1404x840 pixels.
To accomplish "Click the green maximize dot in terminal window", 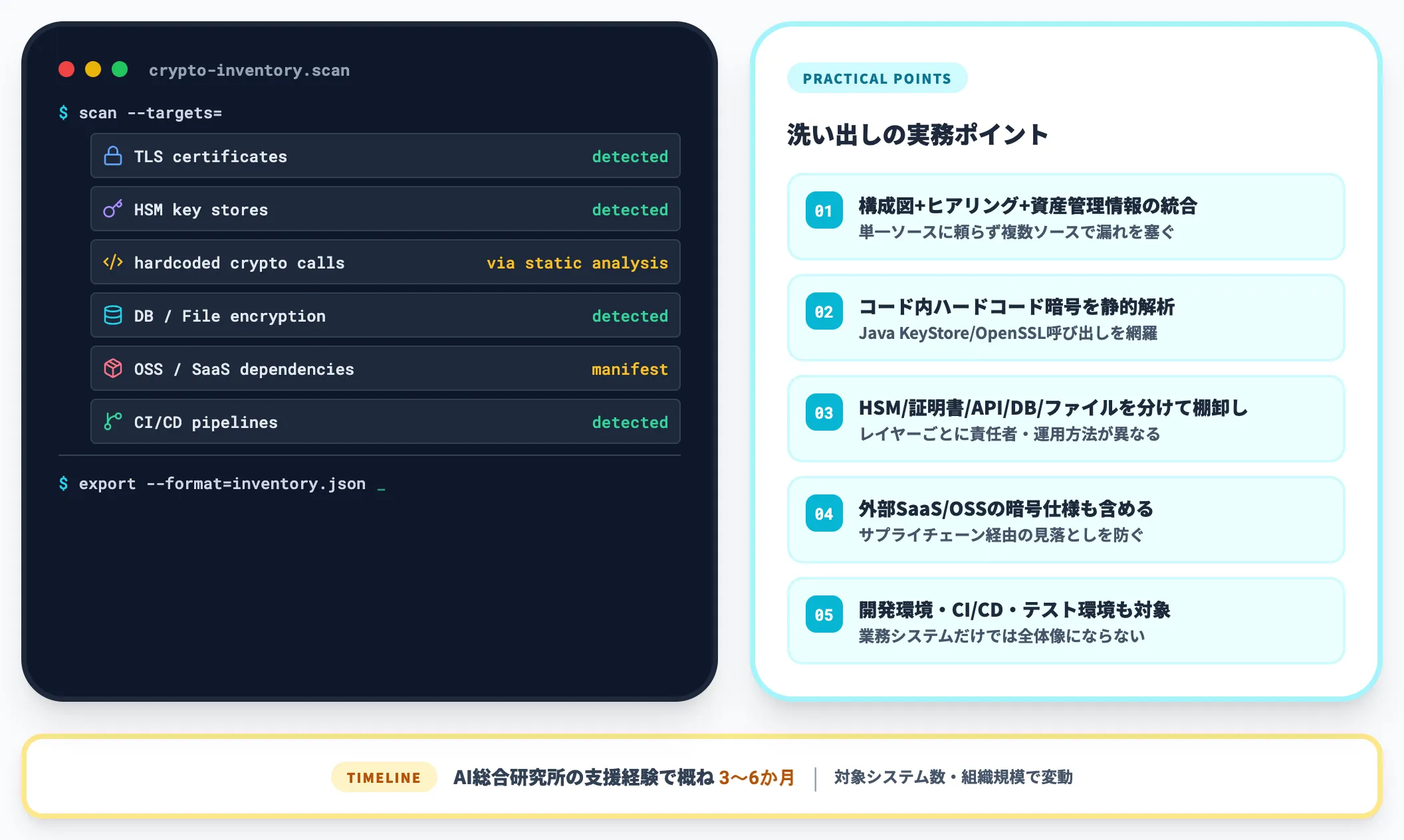I will pyautogui.click(x=120, y=70).
